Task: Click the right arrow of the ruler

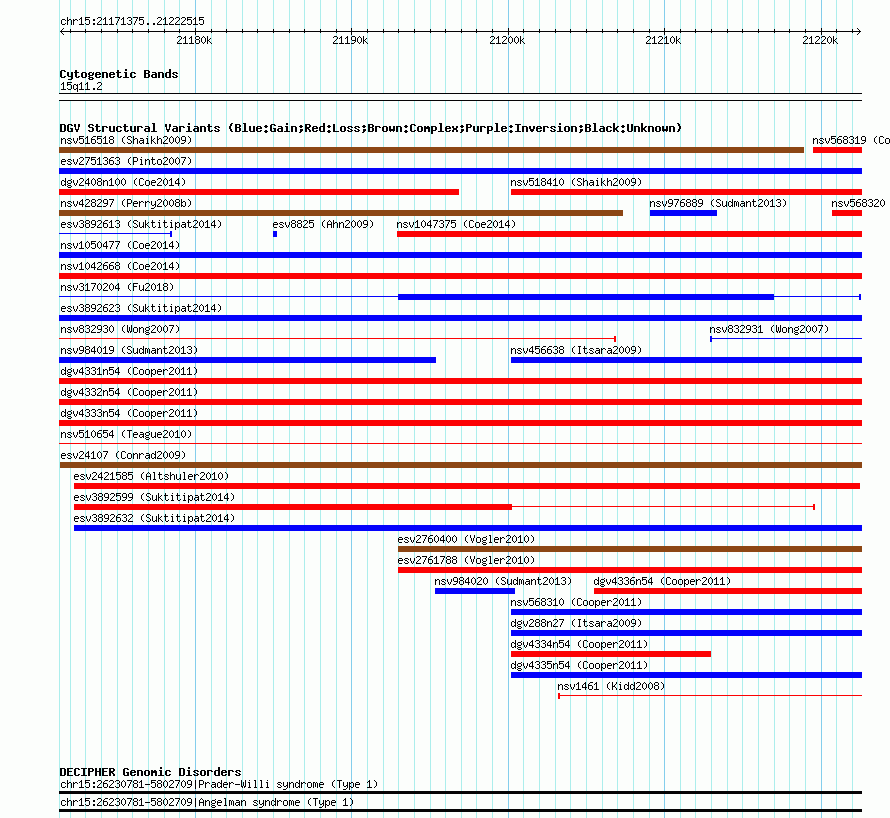Action: (x=858, y=31)
